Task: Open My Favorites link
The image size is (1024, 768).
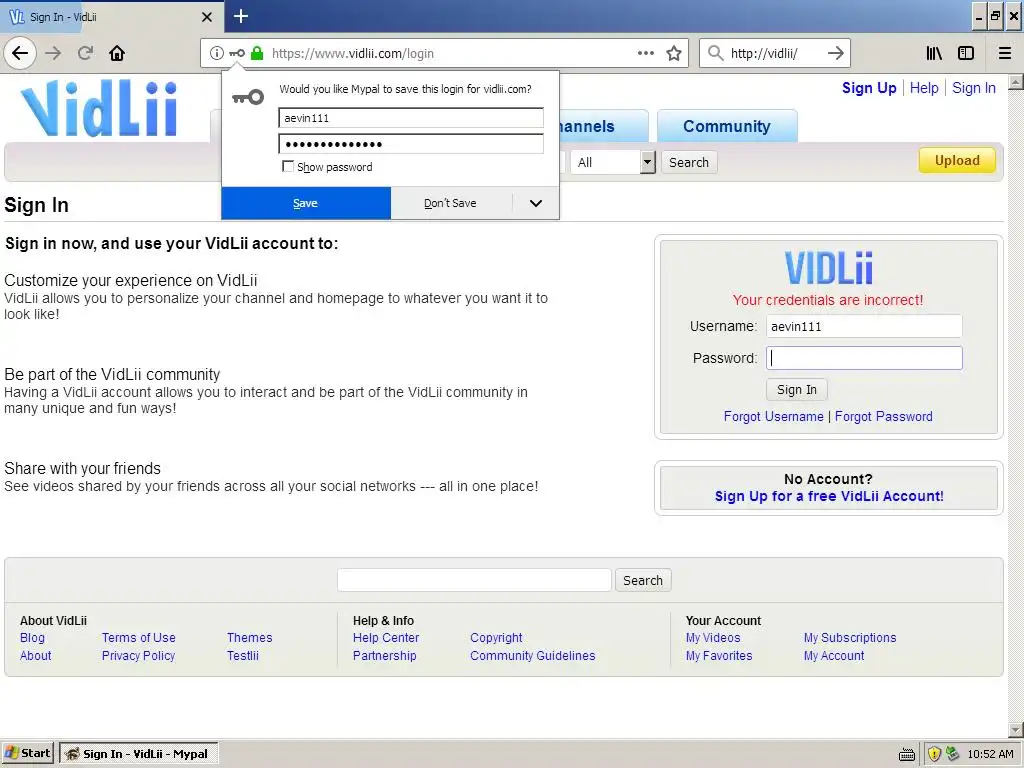Action: (719, 656)
